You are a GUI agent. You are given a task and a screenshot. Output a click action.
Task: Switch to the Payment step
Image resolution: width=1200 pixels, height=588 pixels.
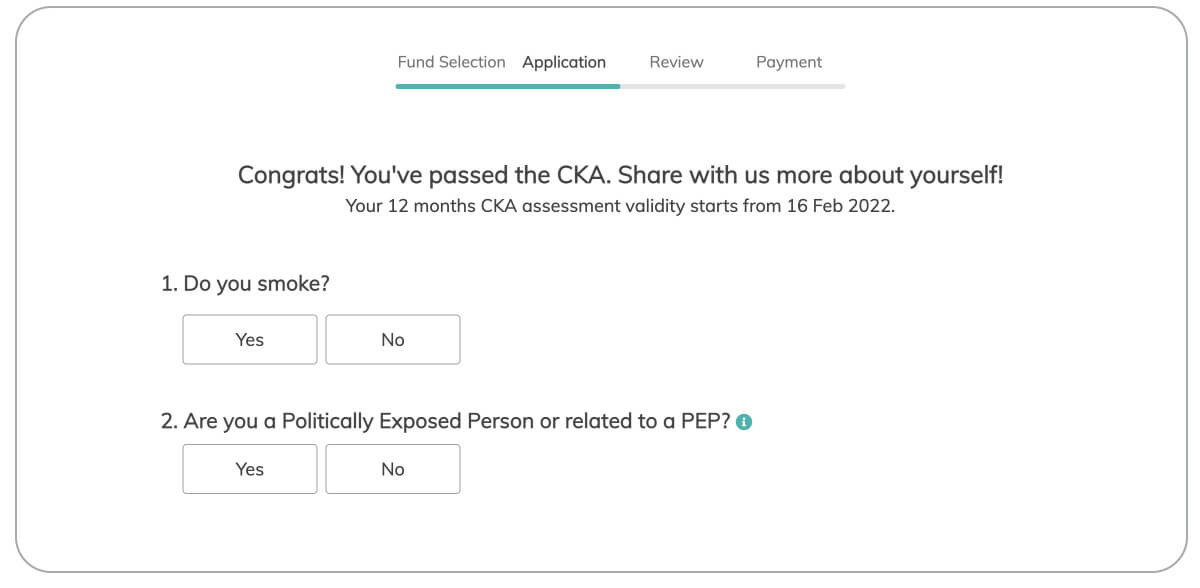point(789,62)
